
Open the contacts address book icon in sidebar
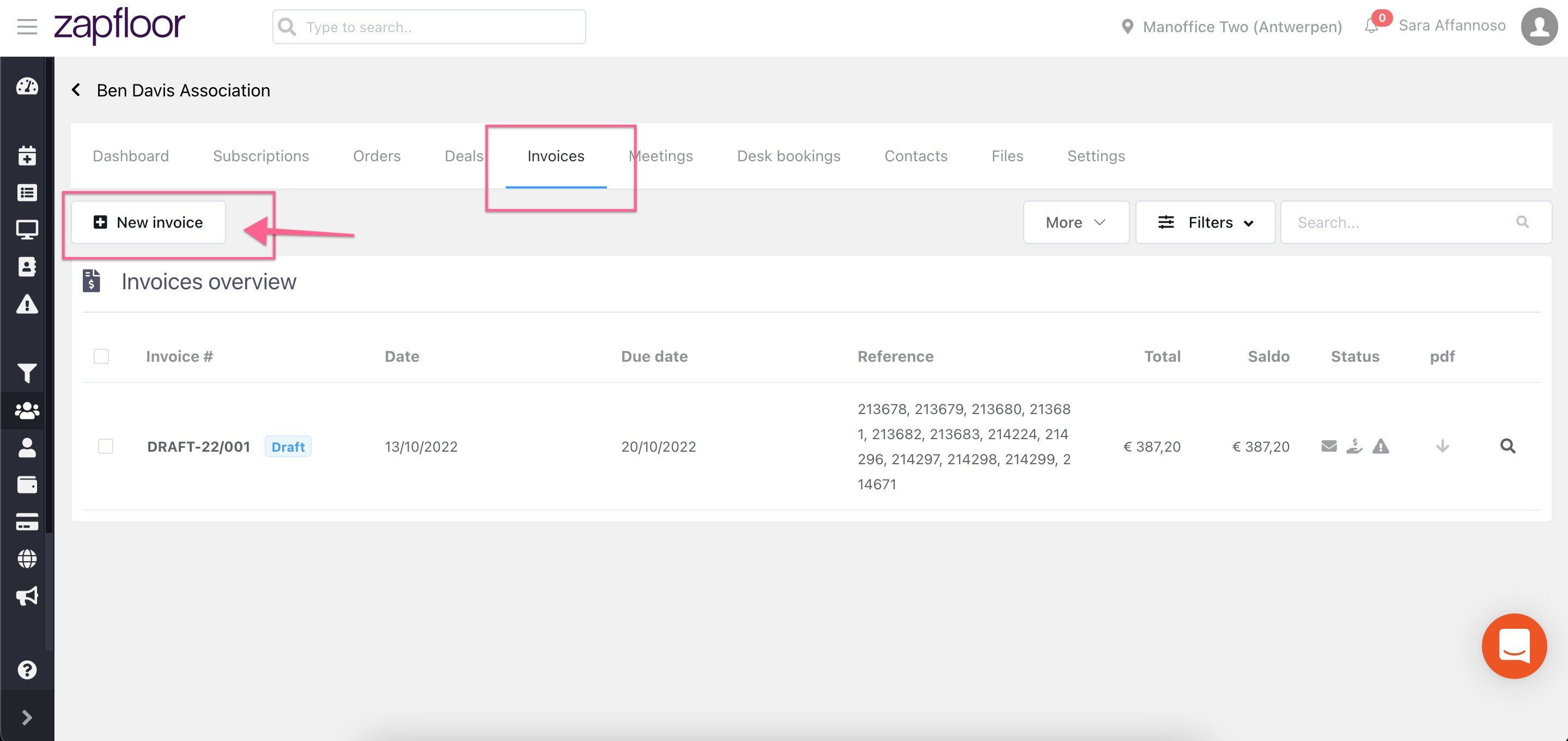point(27,266)
